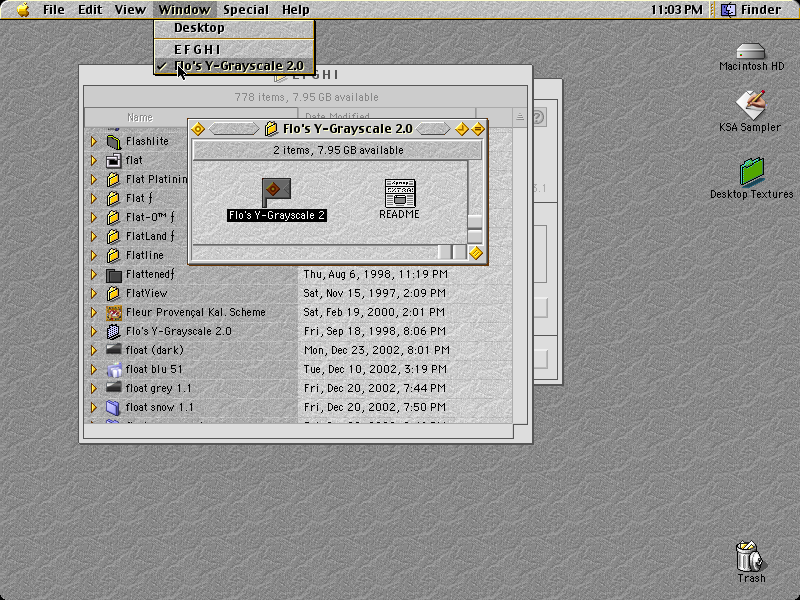The width and height of the screenshot is (800, 600).
Task: Open the KSA Sampler desktop icon
Action: [x=751, y=105]
